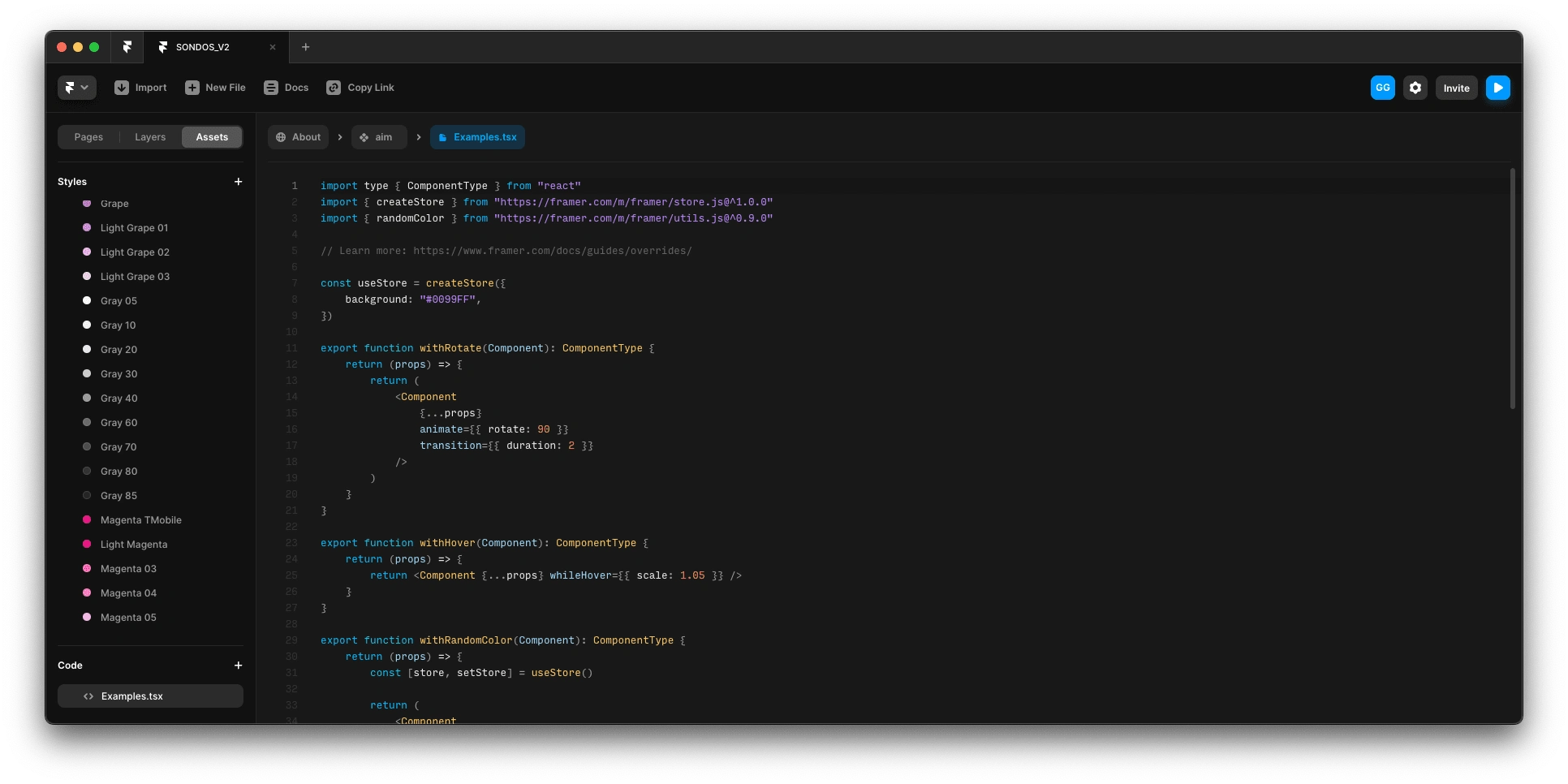This screenshot has width=1568, height=784.
Task: Click the code editor vertical scrollbar
Action: tap(1512, 288)
